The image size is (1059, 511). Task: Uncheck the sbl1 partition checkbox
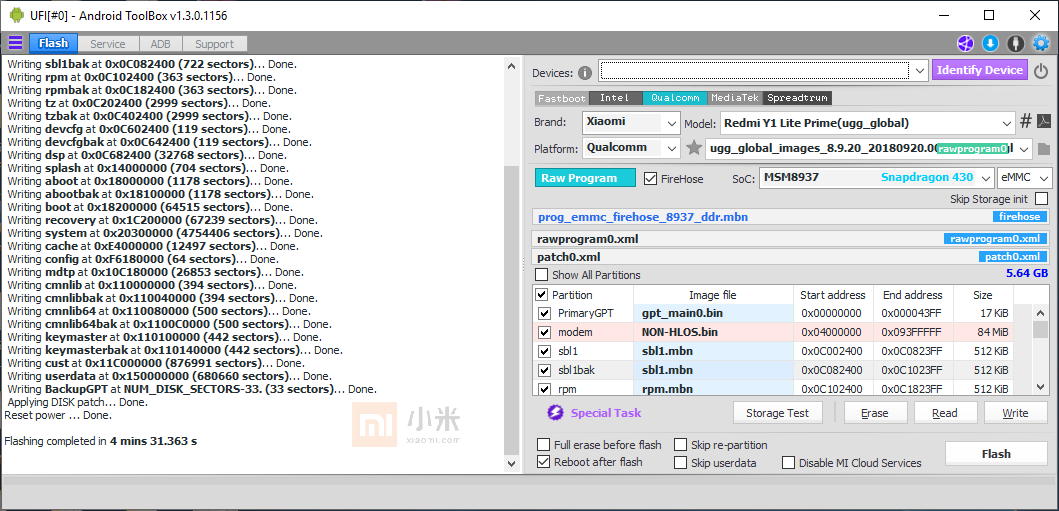544,351
